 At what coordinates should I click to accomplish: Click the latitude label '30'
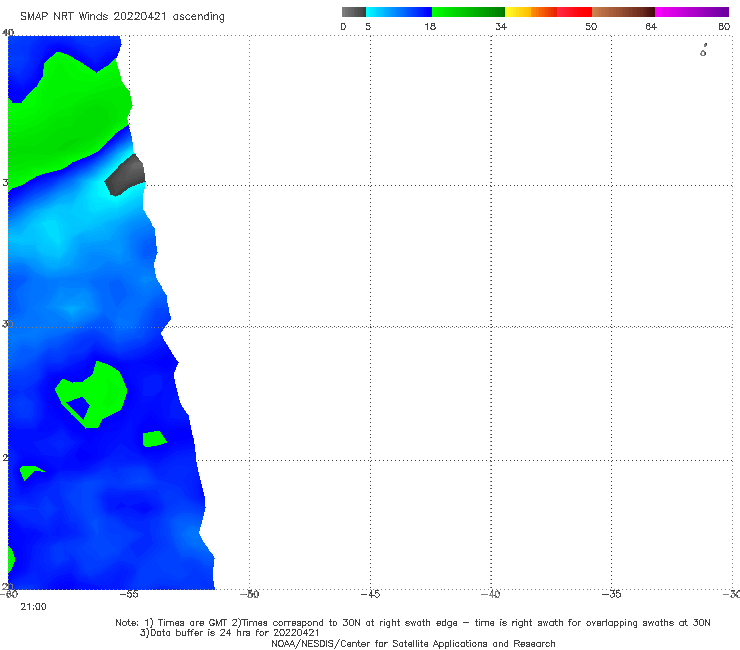pos(7,324)
